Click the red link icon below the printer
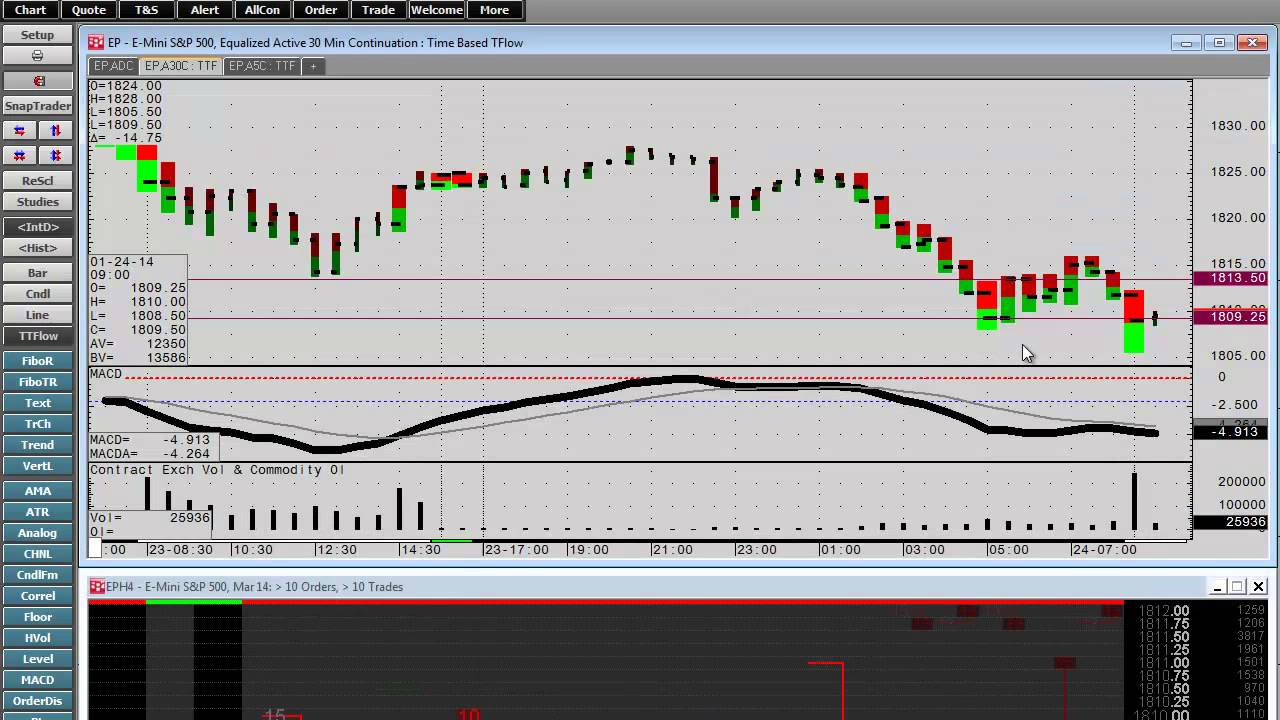This screenshot has width=1280, height=720. (x=38, y=81)
